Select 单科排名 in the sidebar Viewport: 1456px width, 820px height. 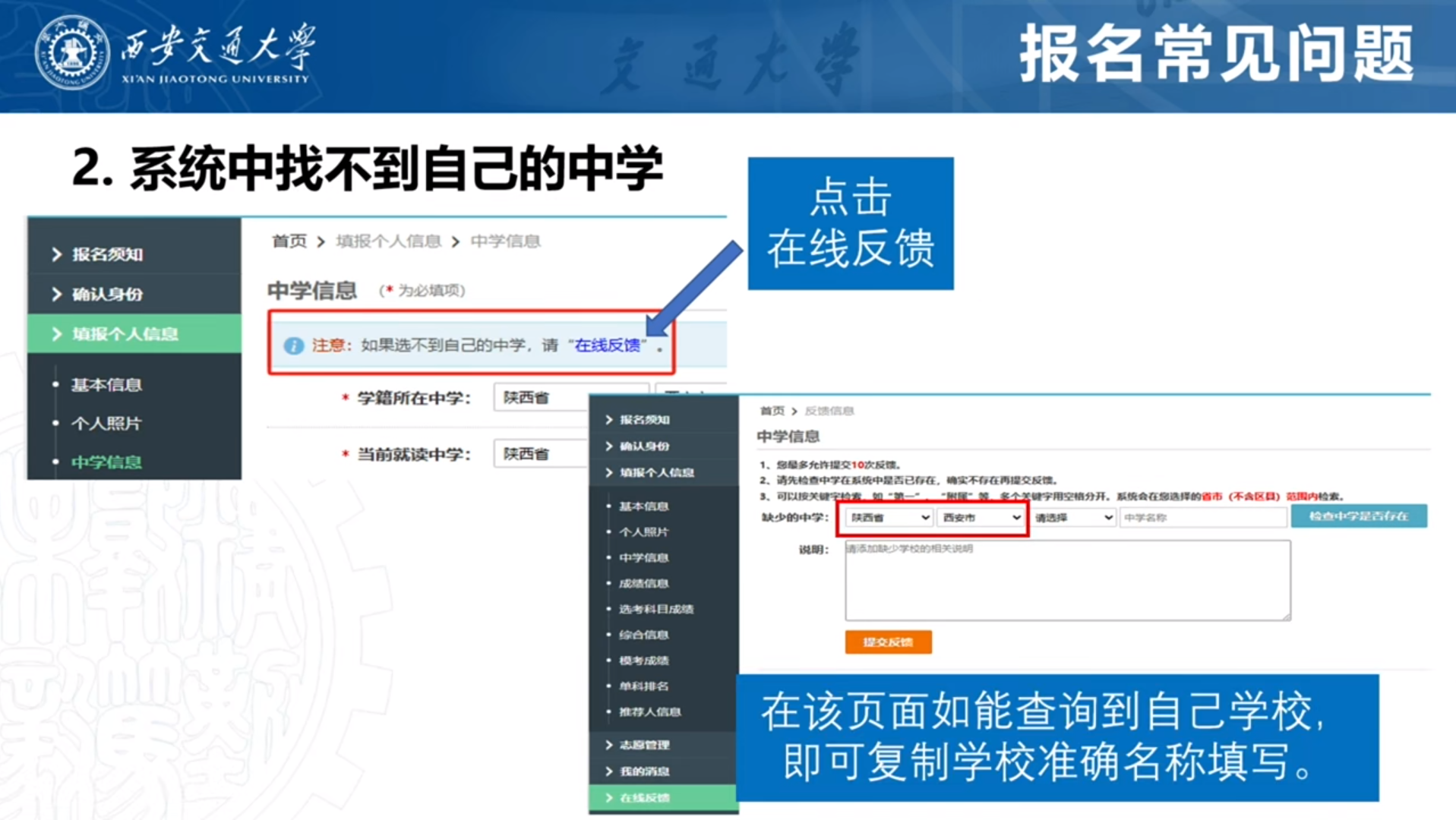[x=643, y=686]
